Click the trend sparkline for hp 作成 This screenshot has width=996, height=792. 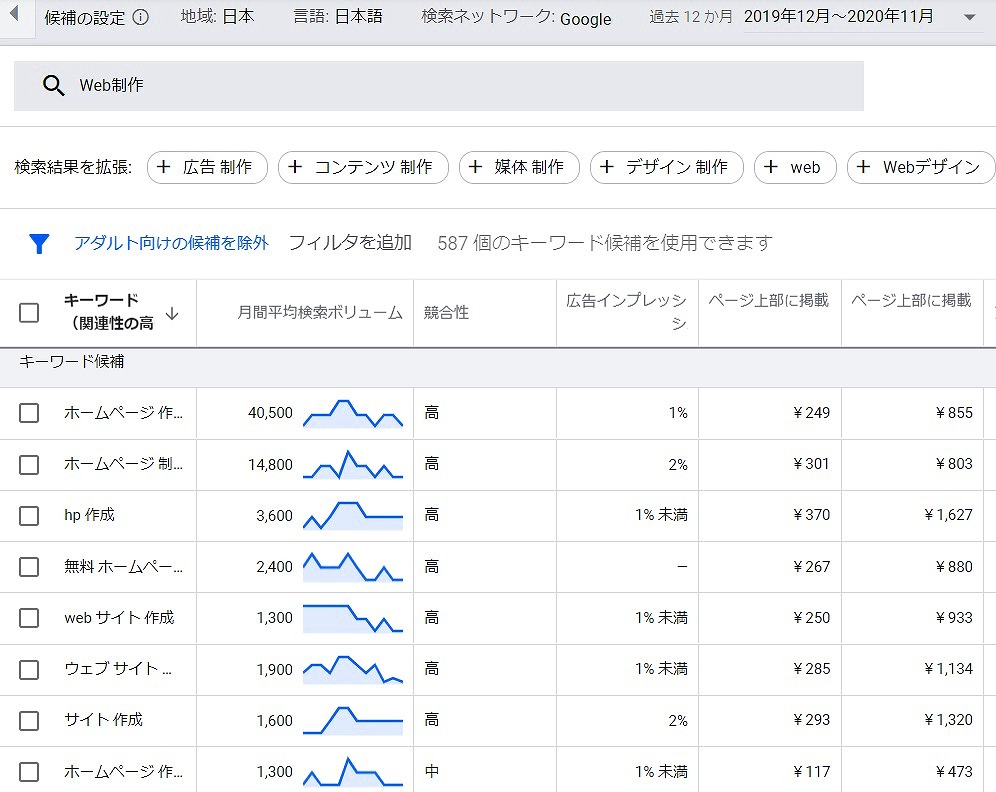click(x=352, y=516)
